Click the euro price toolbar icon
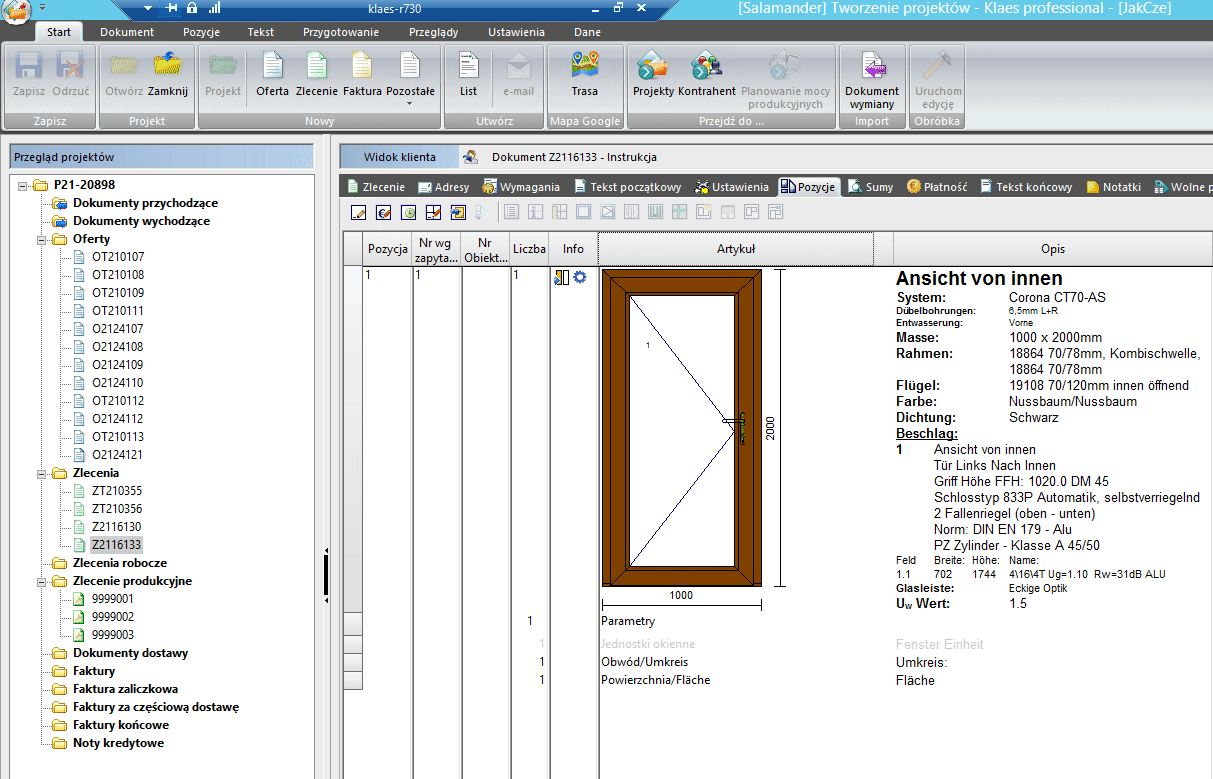 pyautogui.click(x=383, y=212)
